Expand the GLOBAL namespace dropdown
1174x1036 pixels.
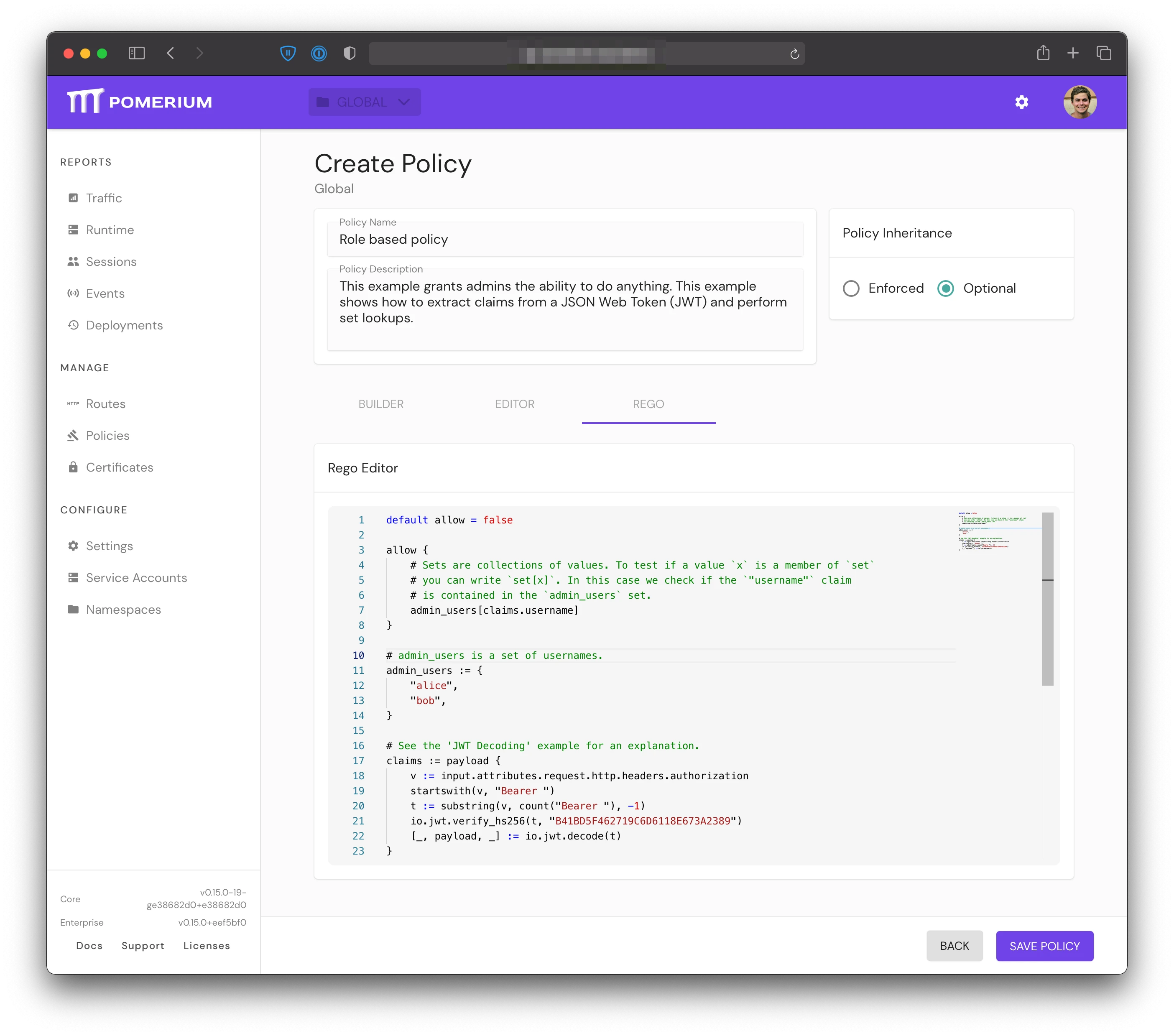click(362, 102)
